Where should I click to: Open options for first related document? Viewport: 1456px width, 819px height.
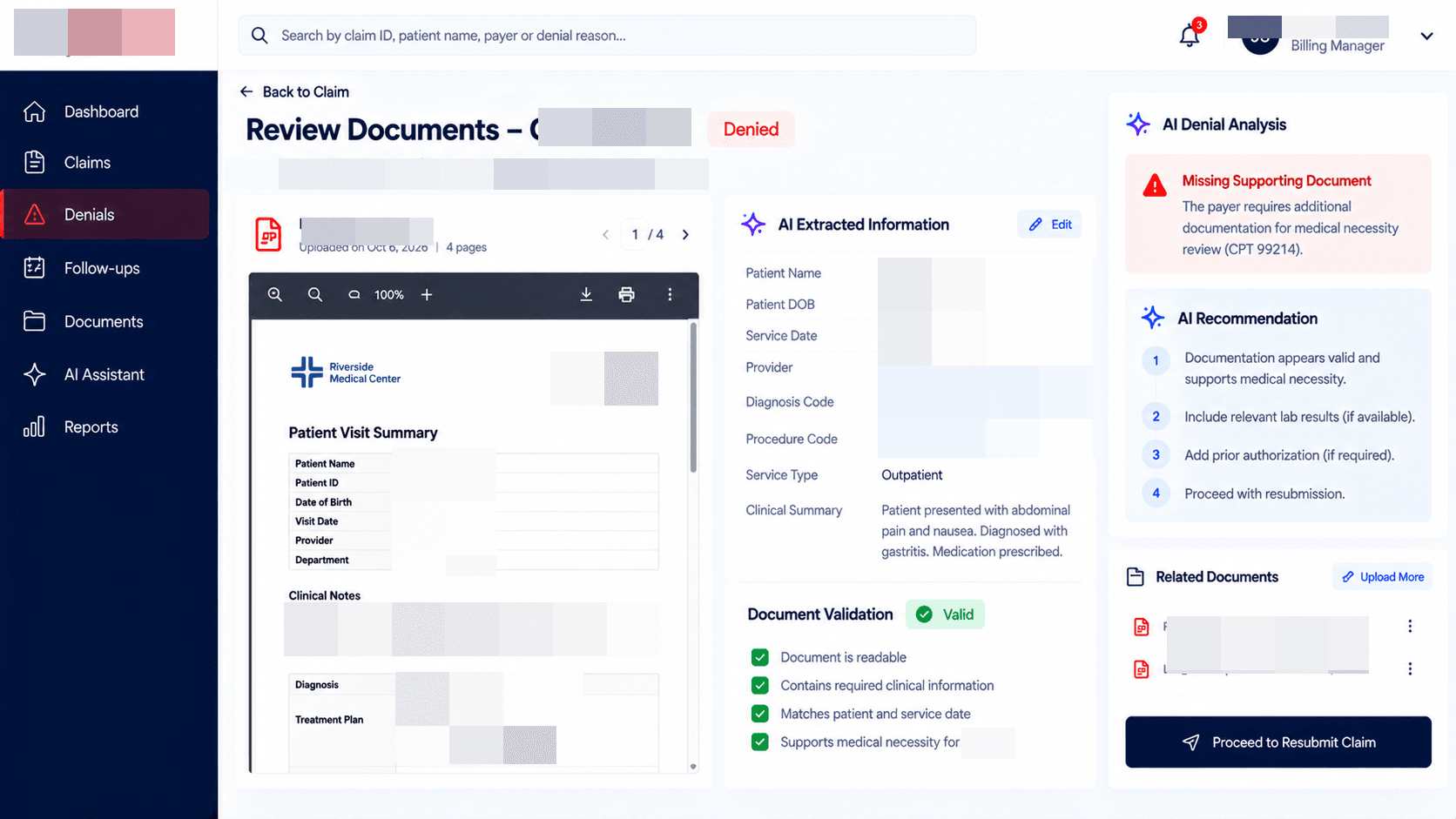(x=1410, y=627)
